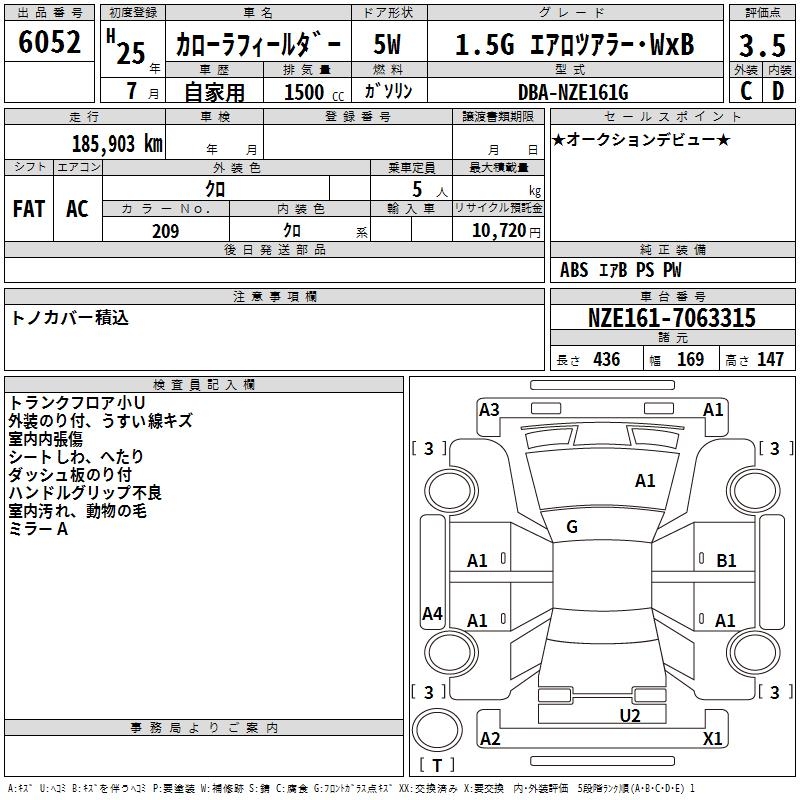800x800 pixels.
Task: Click the G windshield mark on diagram
Action: (571, 526)
